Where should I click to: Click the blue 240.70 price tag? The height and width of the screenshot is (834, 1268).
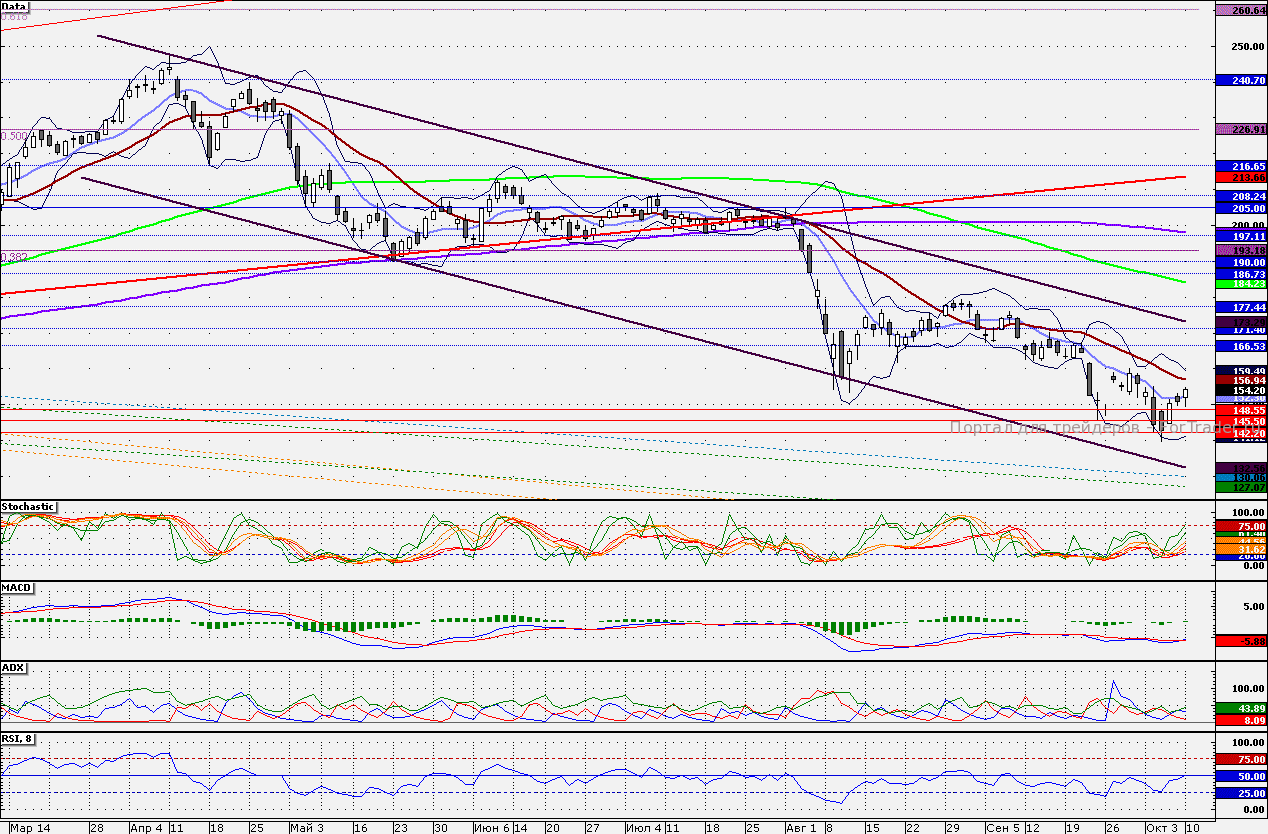coord(1241,80)
